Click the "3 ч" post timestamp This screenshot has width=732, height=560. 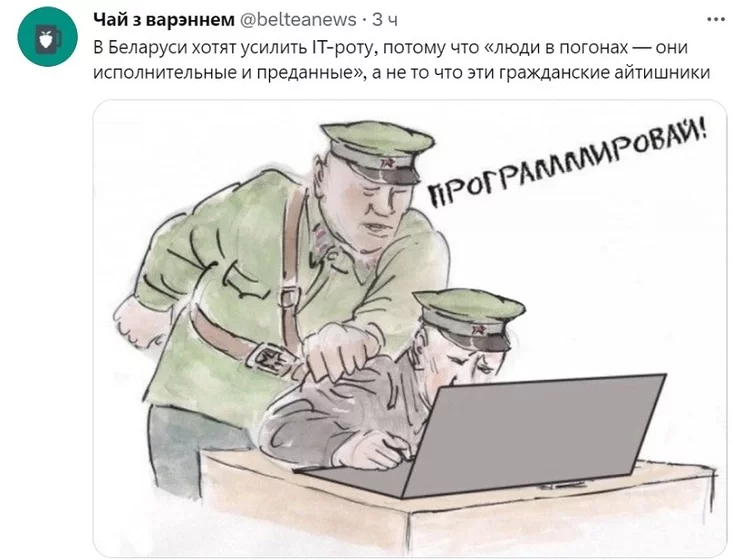(385, 20)
